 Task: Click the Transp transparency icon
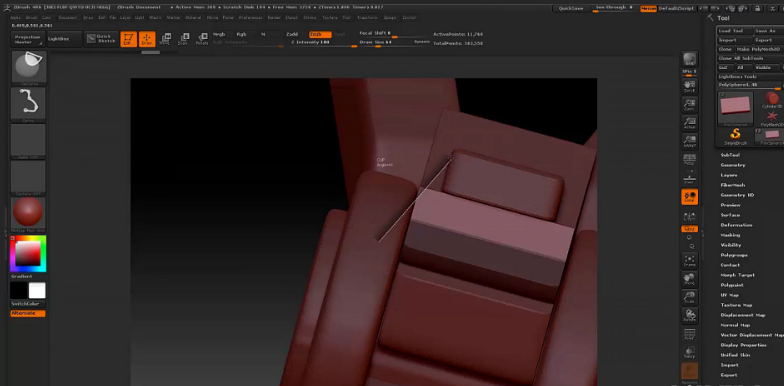690,352
